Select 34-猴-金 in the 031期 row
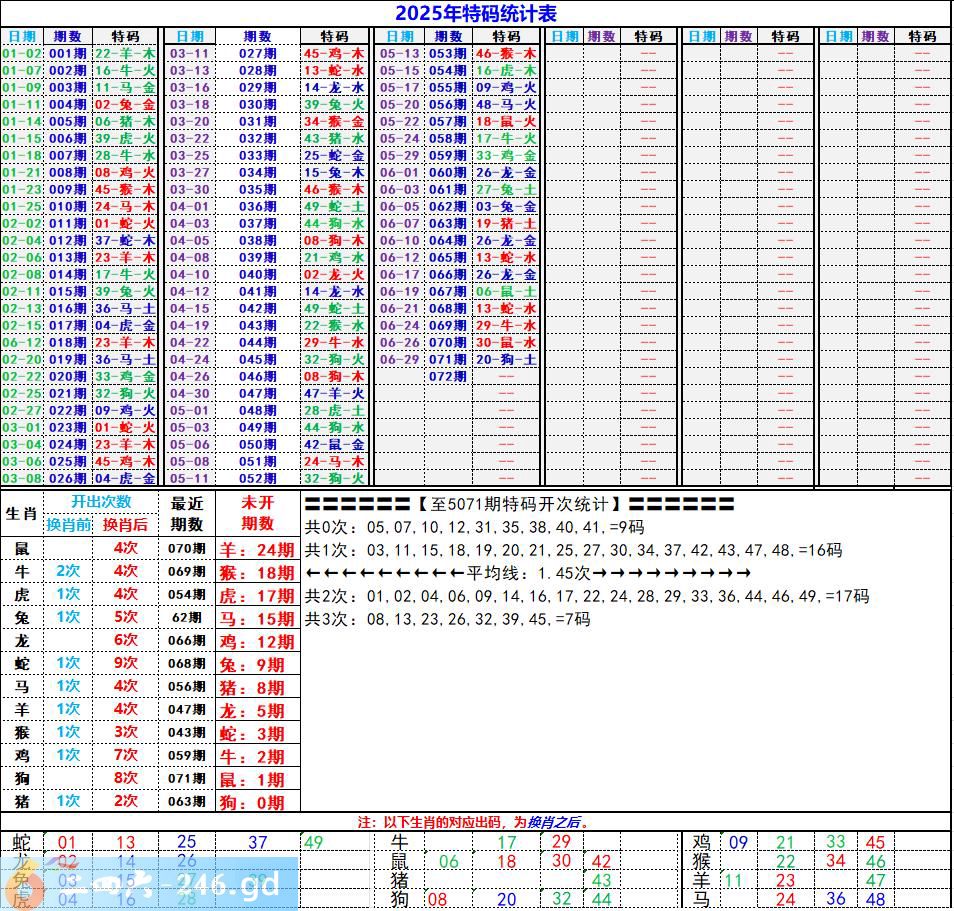The width and height of the screenshot is (954, 911). click(334, 122)
